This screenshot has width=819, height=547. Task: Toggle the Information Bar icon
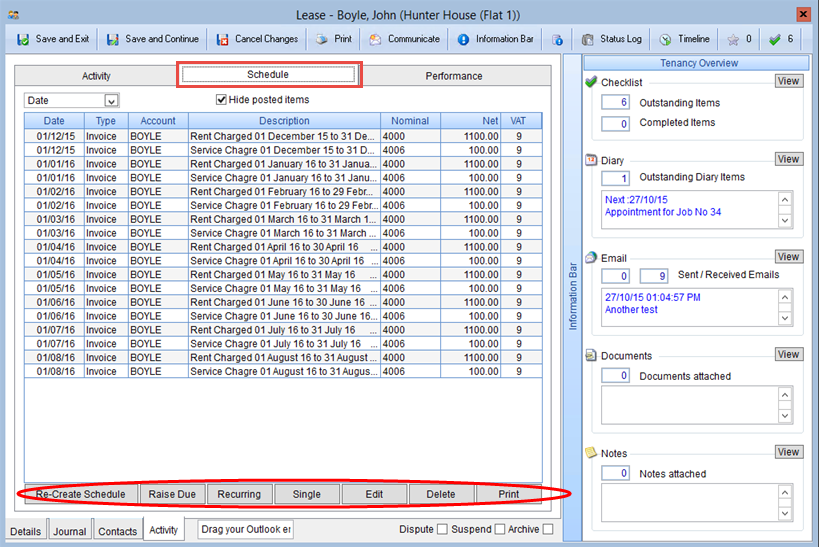(x=463, y=39)
